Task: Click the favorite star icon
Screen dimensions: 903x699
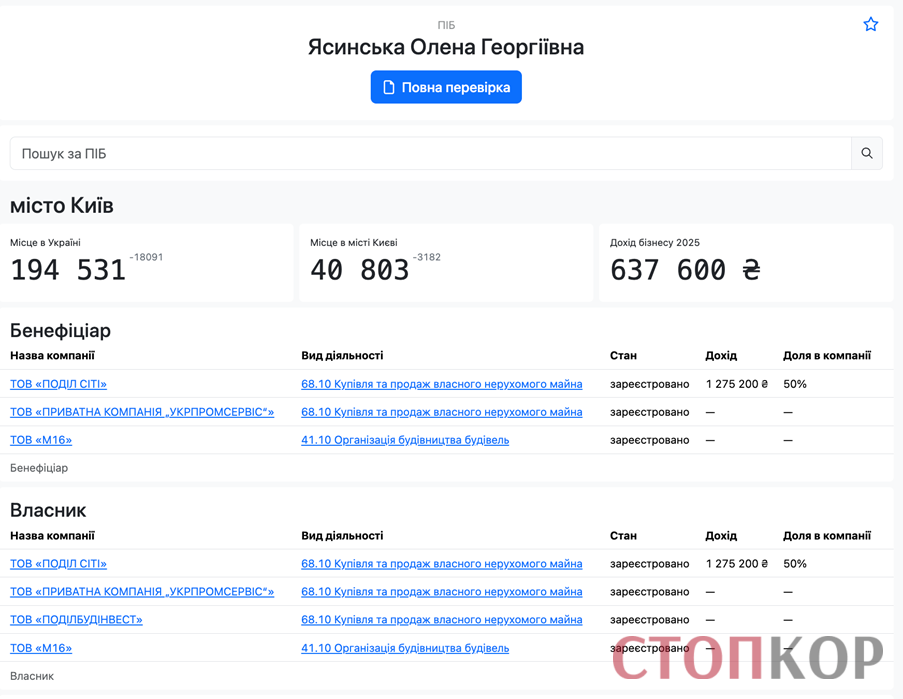Action: click(x=870, y=24)
